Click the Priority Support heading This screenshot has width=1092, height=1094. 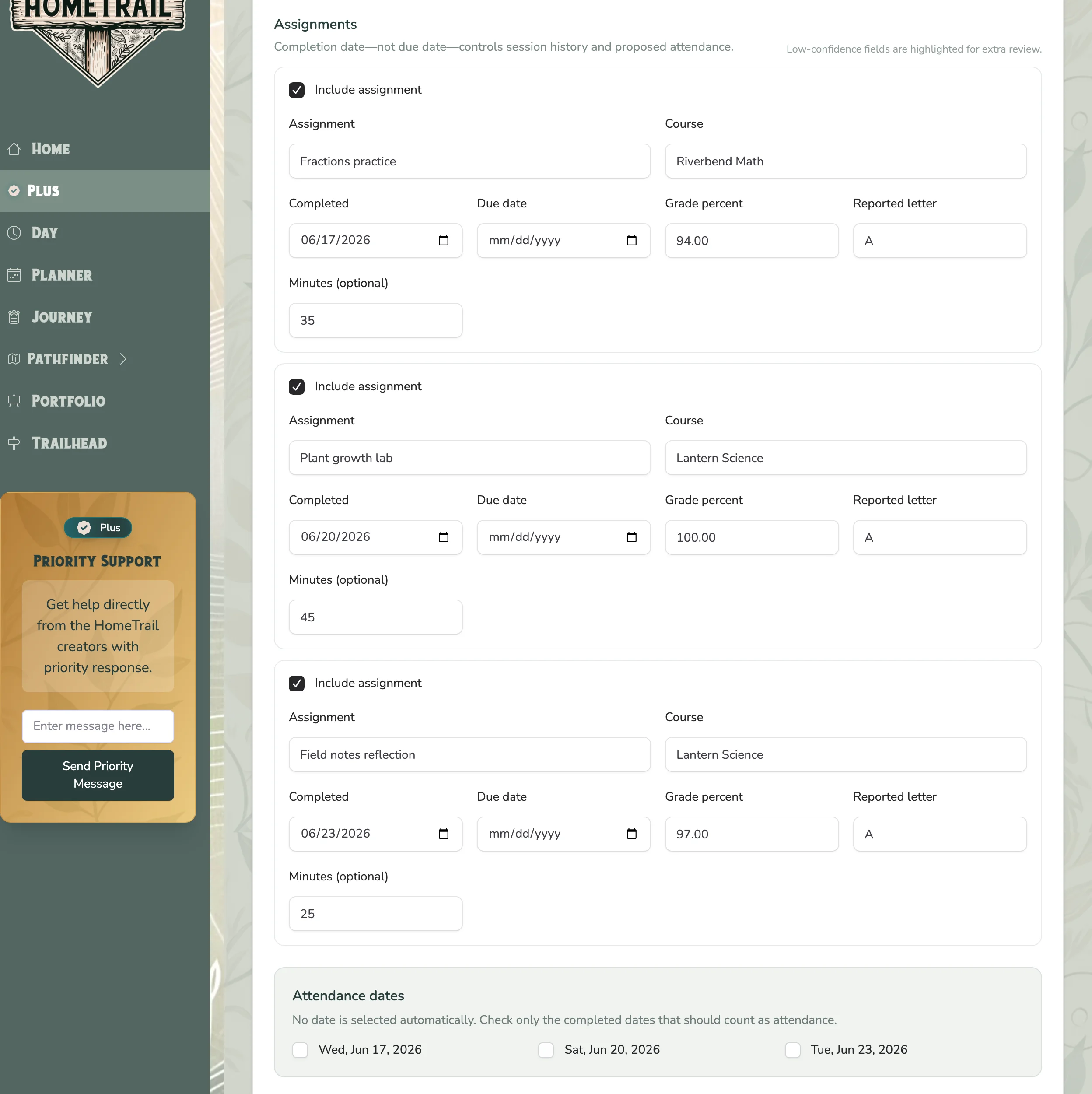coord(97,561)
